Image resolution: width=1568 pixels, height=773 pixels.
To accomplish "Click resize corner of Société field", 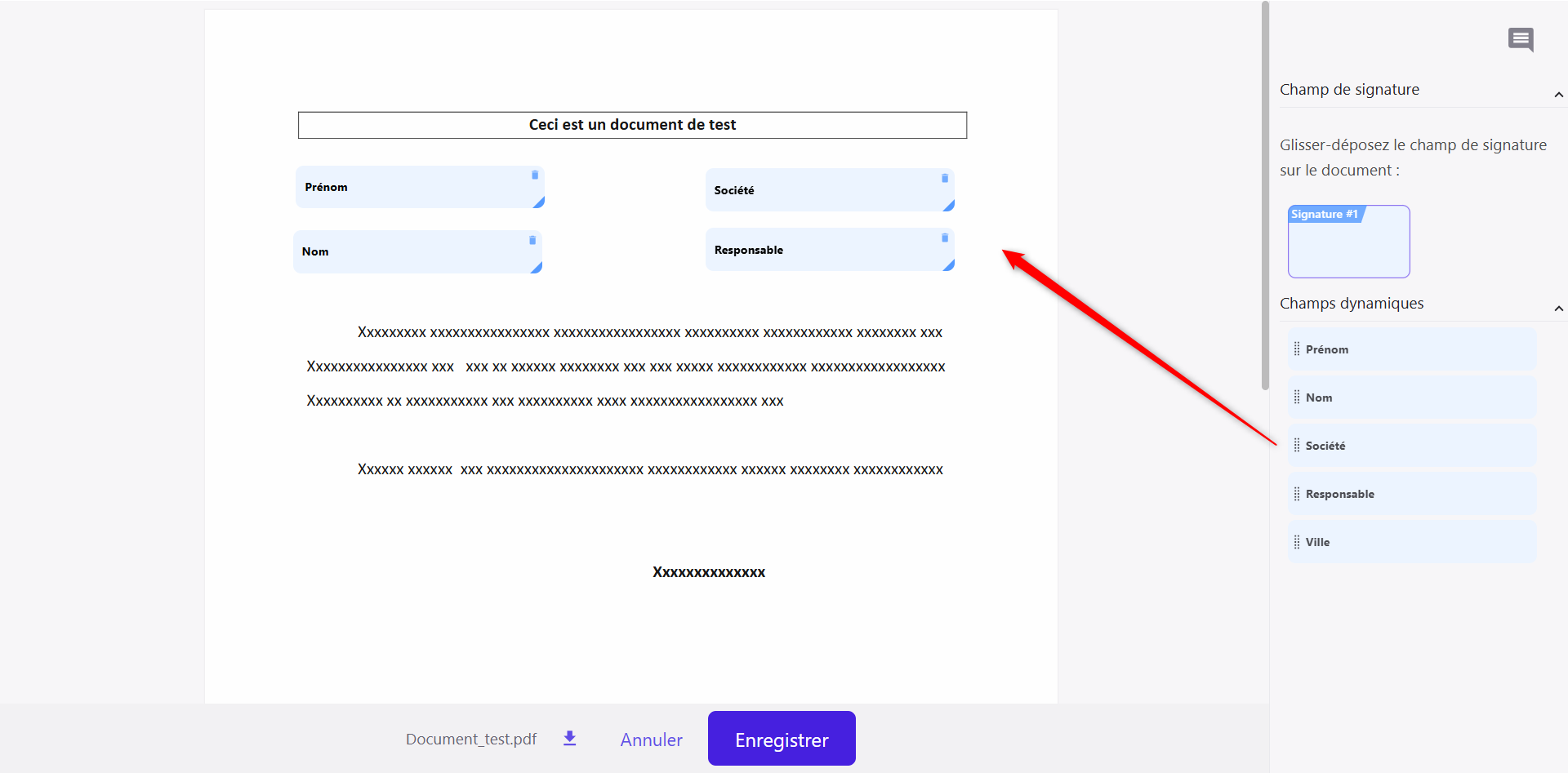I will [x=949, y=206].
